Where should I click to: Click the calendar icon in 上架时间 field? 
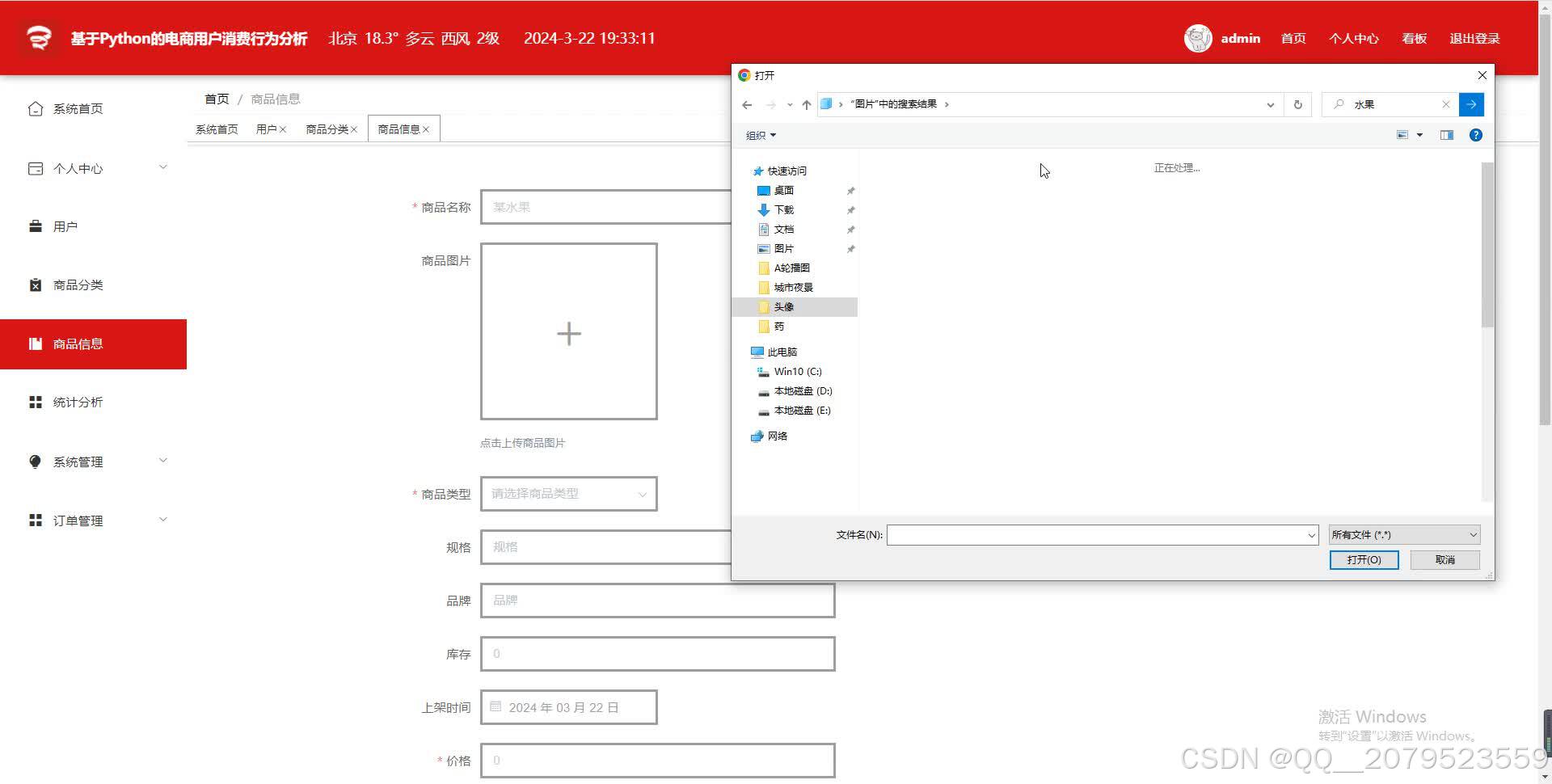point(496,706)
